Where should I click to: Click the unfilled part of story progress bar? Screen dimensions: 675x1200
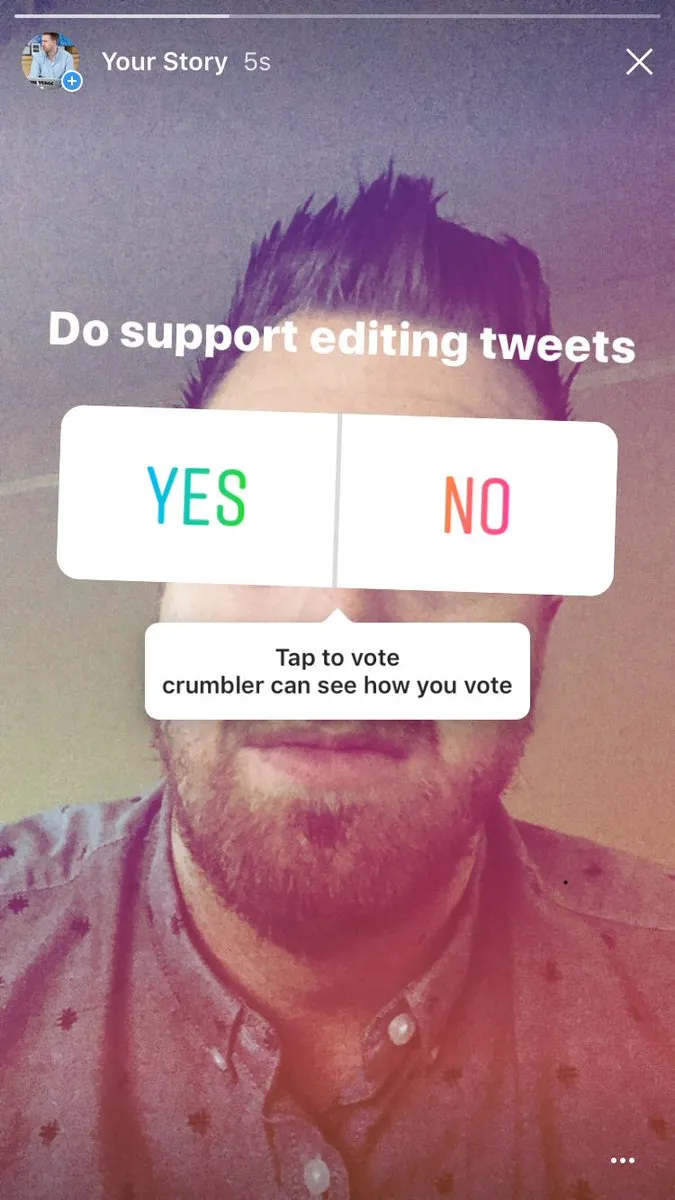(x=445, y=16)
